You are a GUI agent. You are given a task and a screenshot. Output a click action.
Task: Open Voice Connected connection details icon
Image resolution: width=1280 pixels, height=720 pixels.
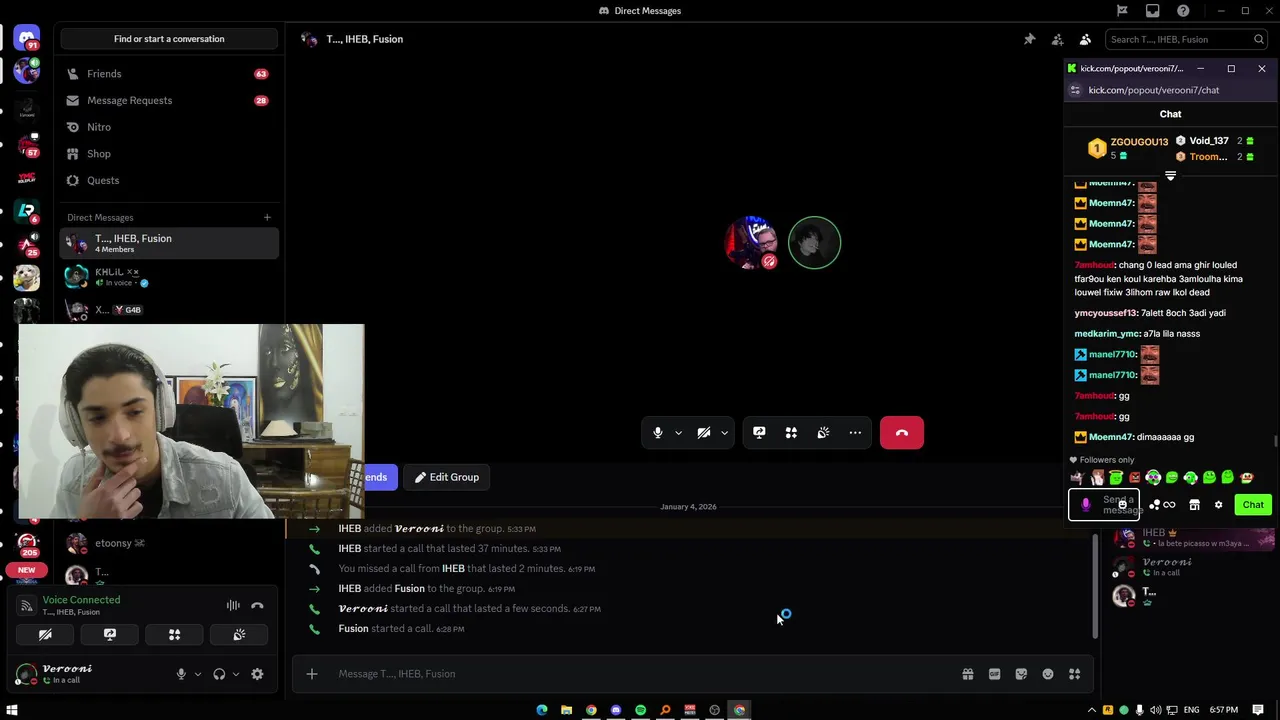(x=27, y=605)
